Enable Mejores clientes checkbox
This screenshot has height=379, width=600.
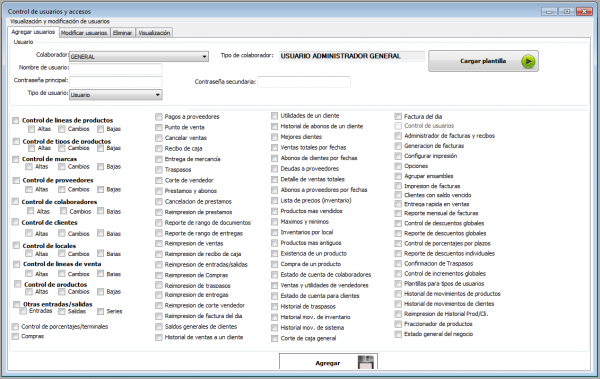[274, 137]
